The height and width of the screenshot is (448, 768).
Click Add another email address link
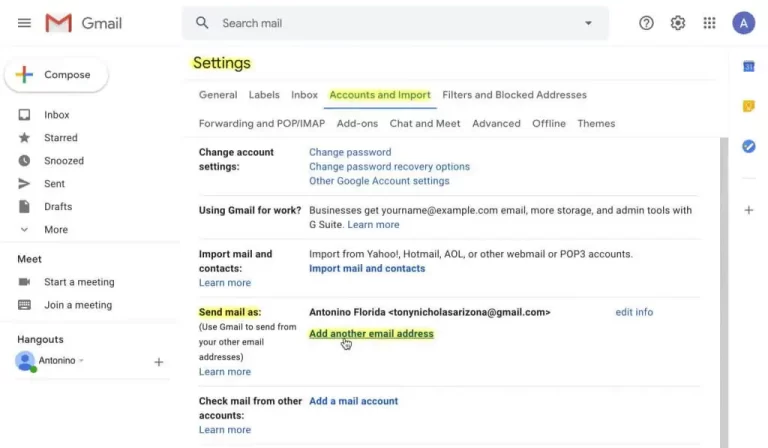pos(371,334)
